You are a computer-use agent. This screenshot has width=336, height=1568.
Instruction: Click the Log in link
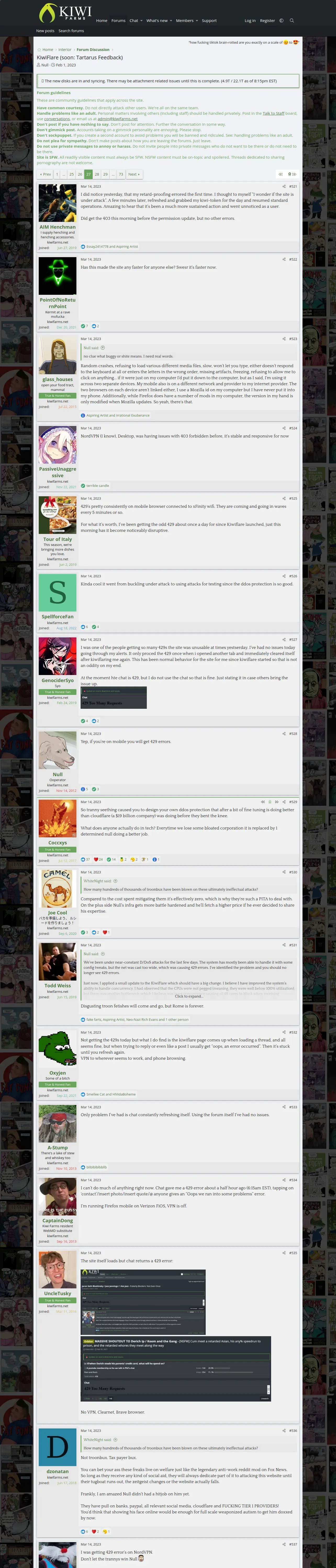point(250,21)
